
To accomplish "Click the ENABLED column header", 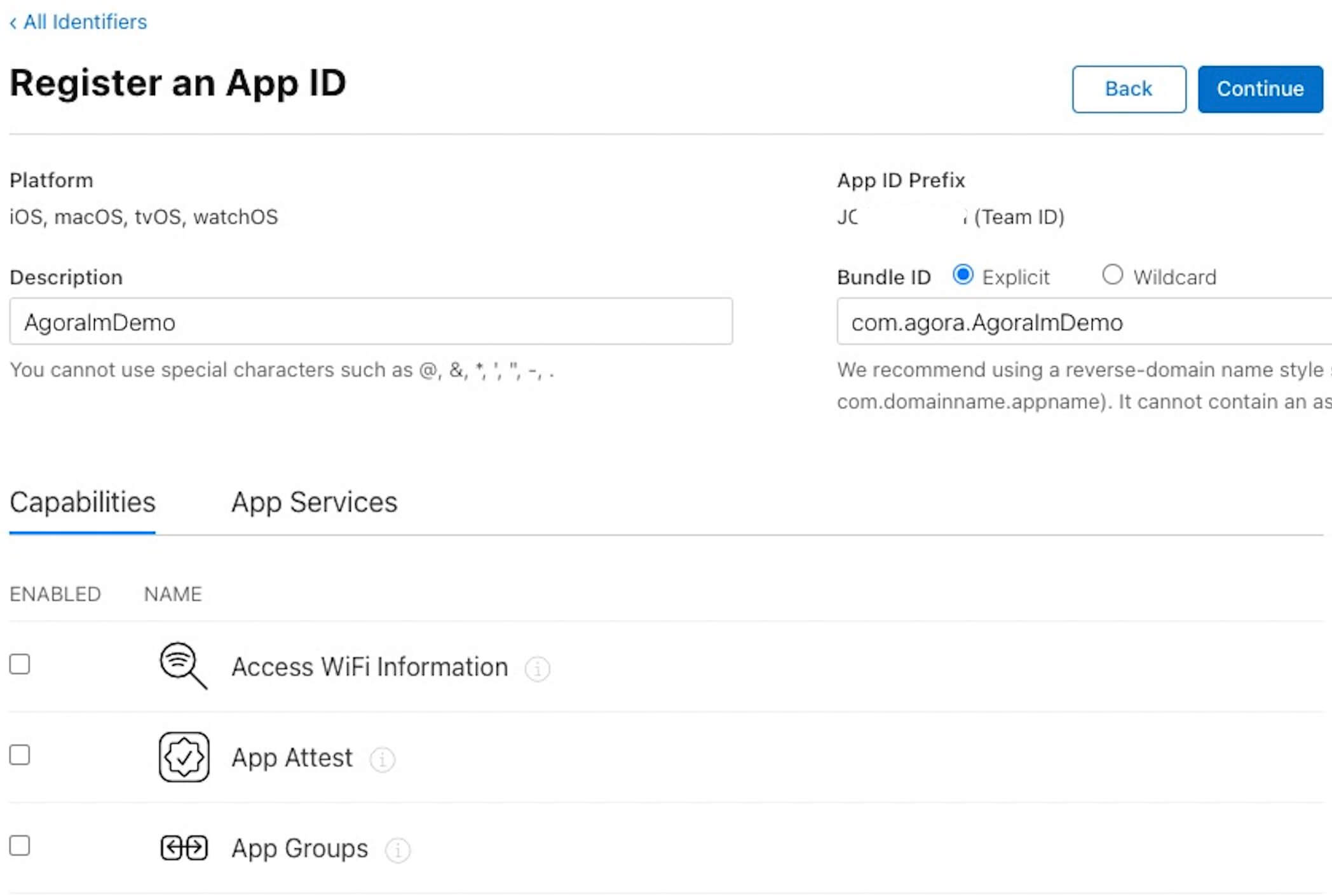I will click(55, 594).
